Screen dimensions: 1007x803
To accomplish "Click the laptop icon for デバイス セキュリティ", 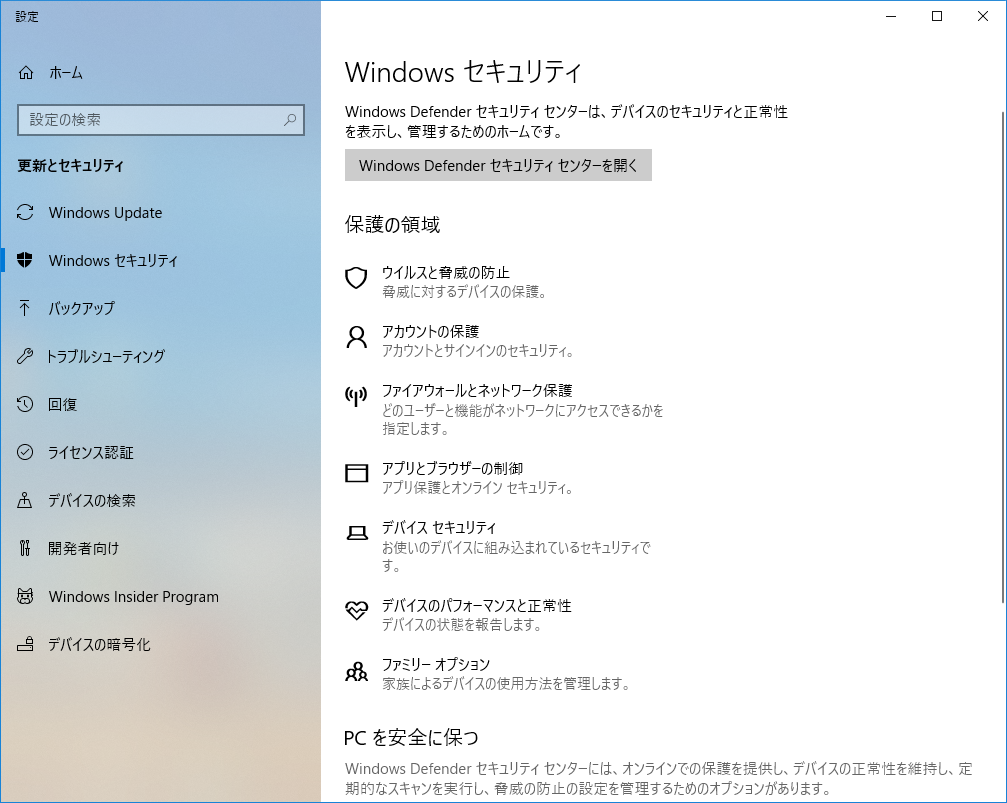I will click(x=357, y=533).
